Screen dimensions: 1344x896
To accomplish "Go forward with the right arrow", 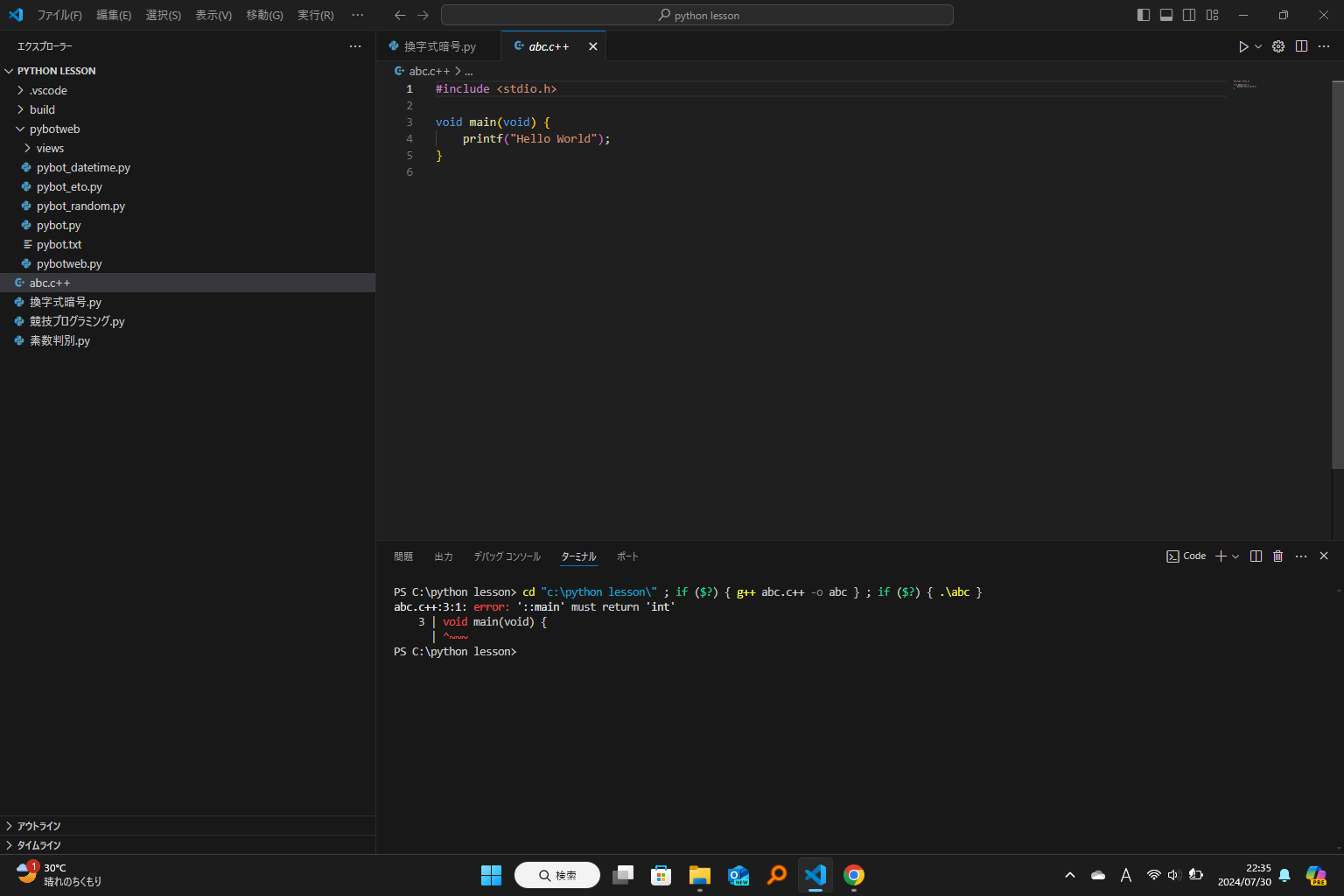I will click(x=423, y=15).
